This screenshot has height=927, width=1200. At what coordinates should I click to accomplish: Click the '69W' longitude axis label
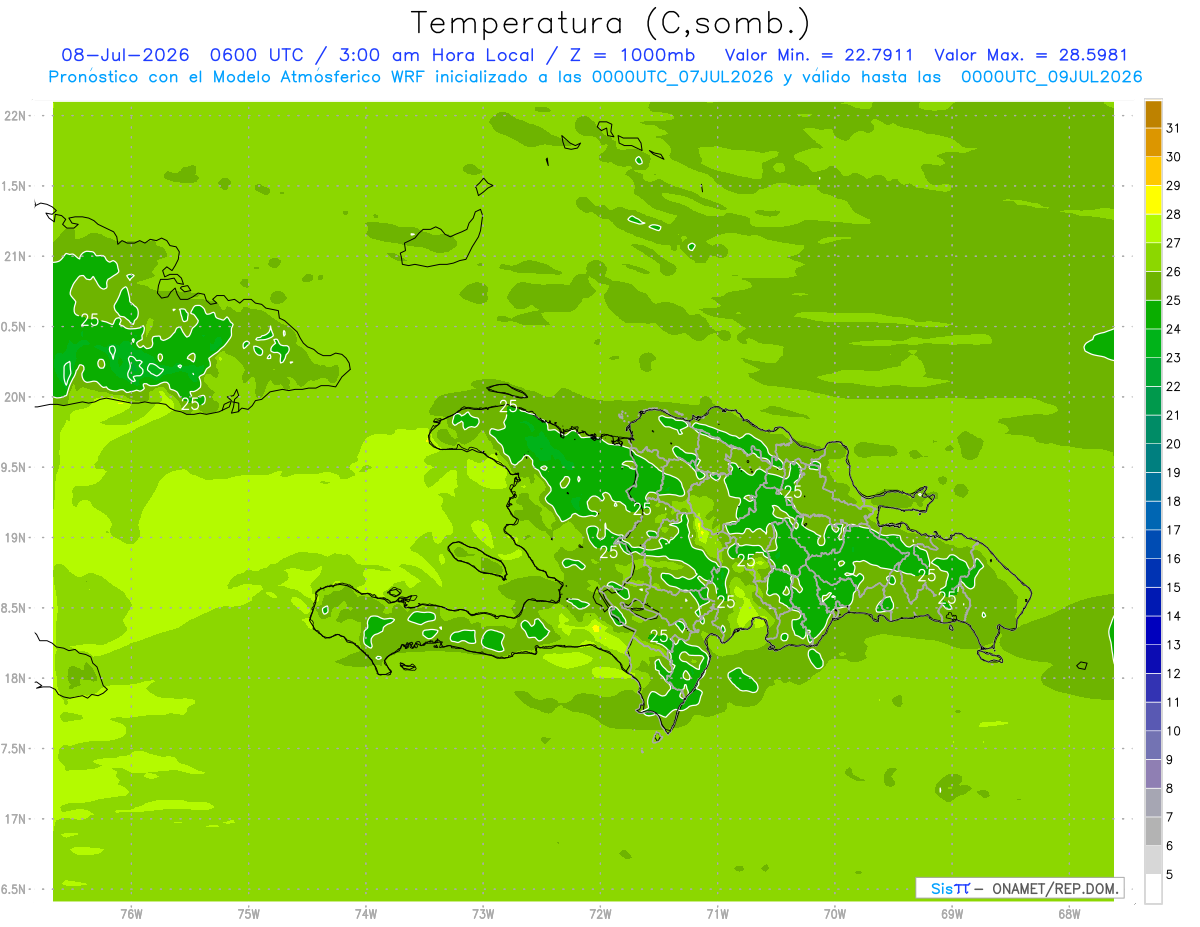952,914
